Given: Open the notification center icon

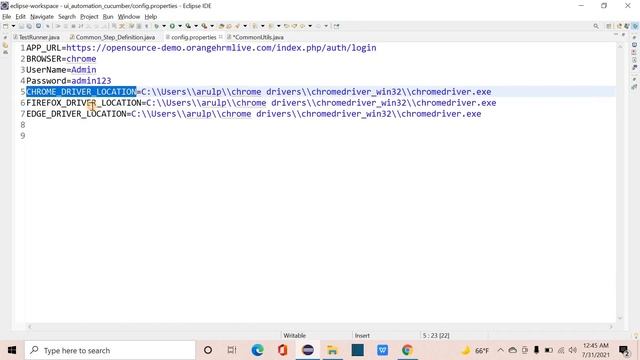Looking at the screenshot, I should (x=624, y=350).
